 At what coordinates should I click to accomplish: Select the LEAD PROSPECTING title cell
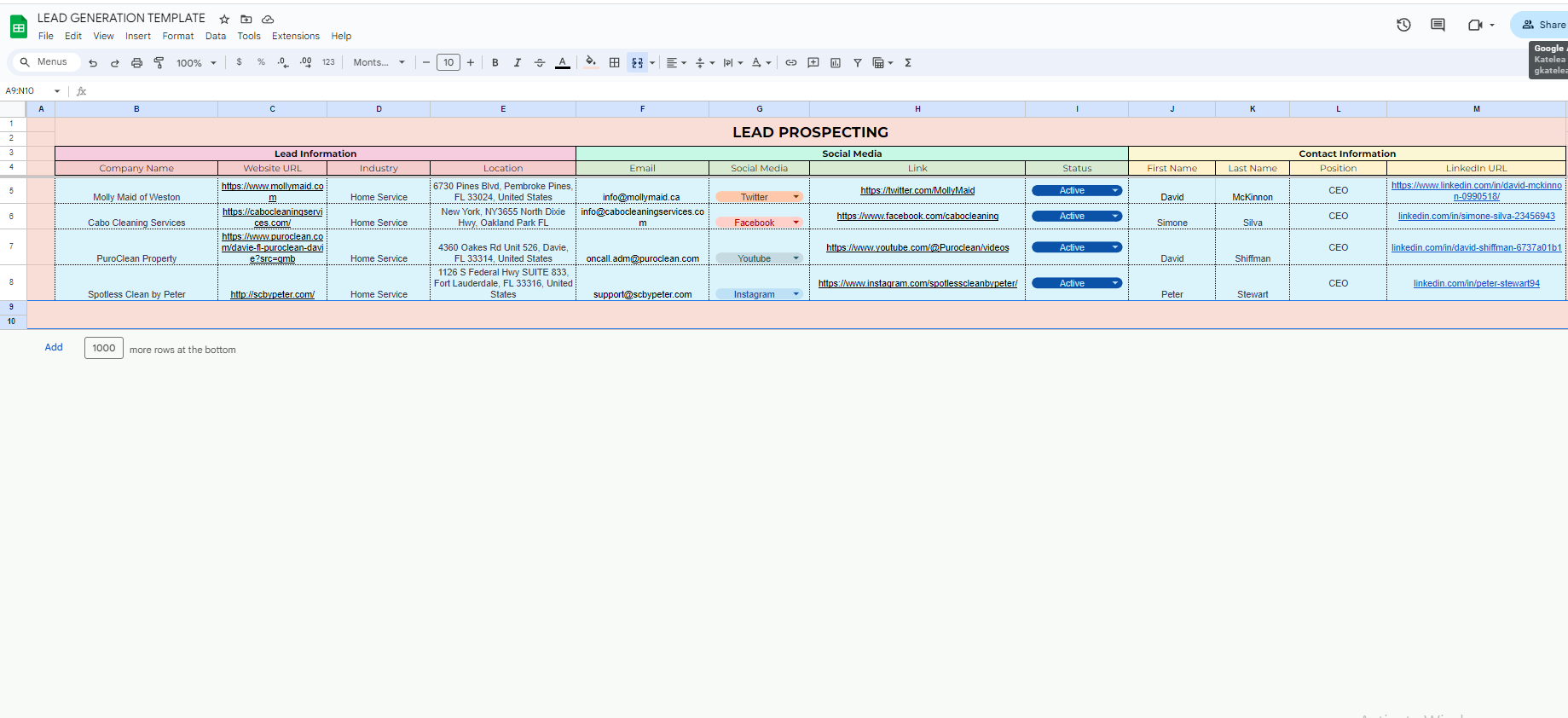pyautogui.click(x=810, y=132)
